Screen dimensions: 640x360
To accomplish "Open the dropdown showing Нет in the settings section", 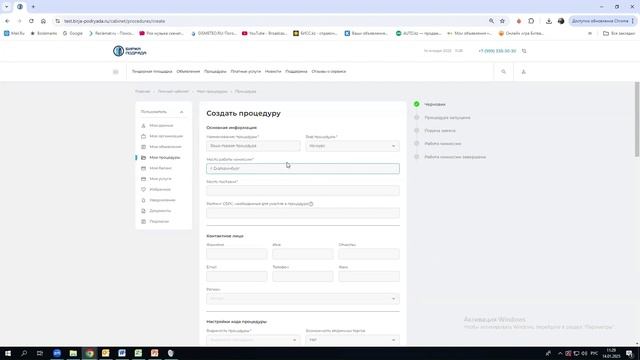I will [353, 340].
